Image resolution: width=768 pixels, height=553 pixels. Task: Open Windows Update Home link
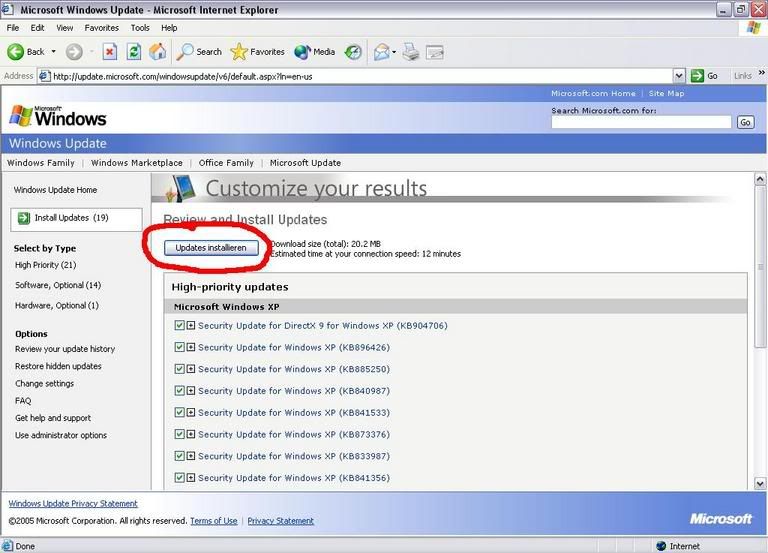[55, 190]
